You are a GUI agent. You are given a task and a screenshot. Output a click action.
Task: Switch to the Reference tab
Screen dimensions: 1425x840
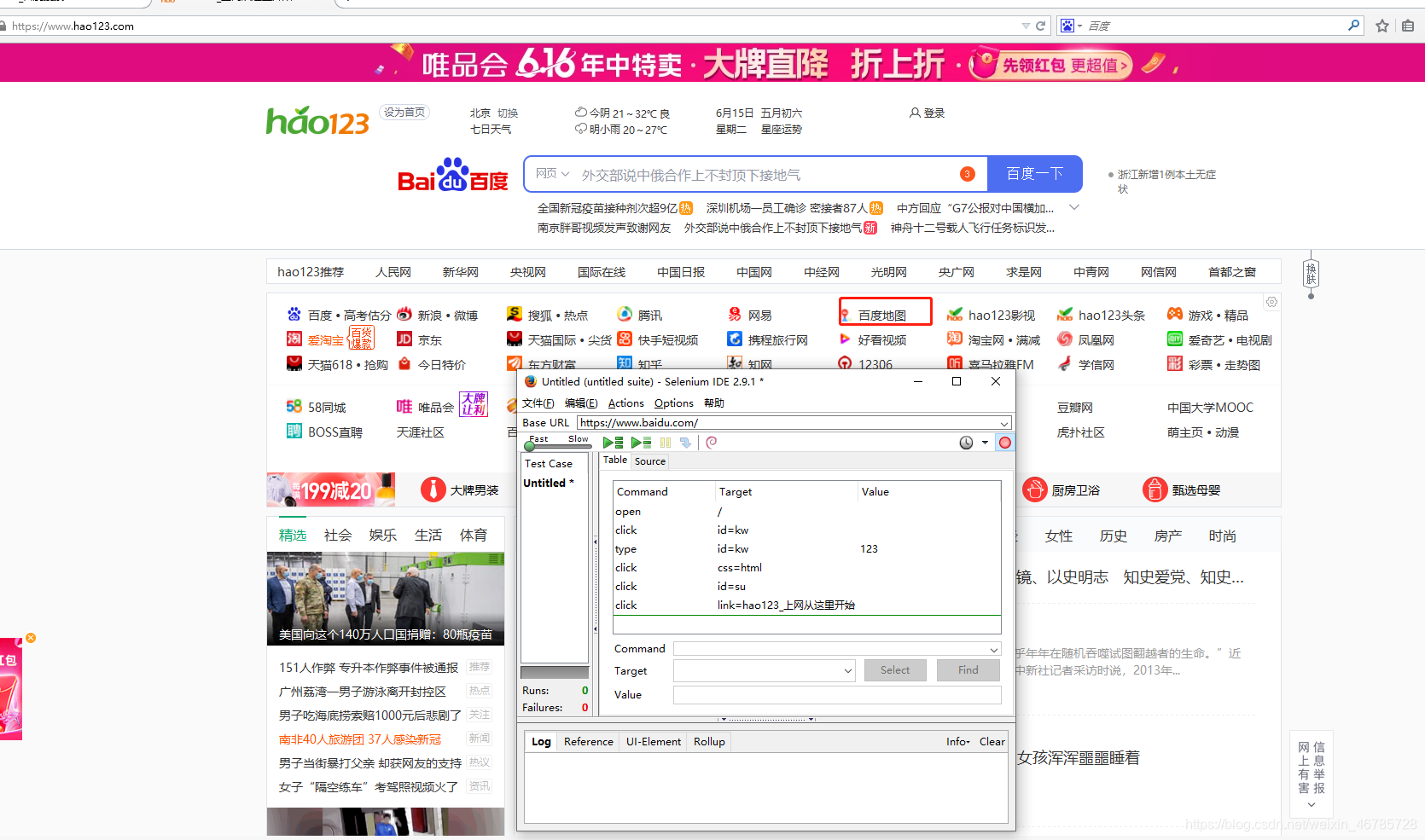pos(588,742)
